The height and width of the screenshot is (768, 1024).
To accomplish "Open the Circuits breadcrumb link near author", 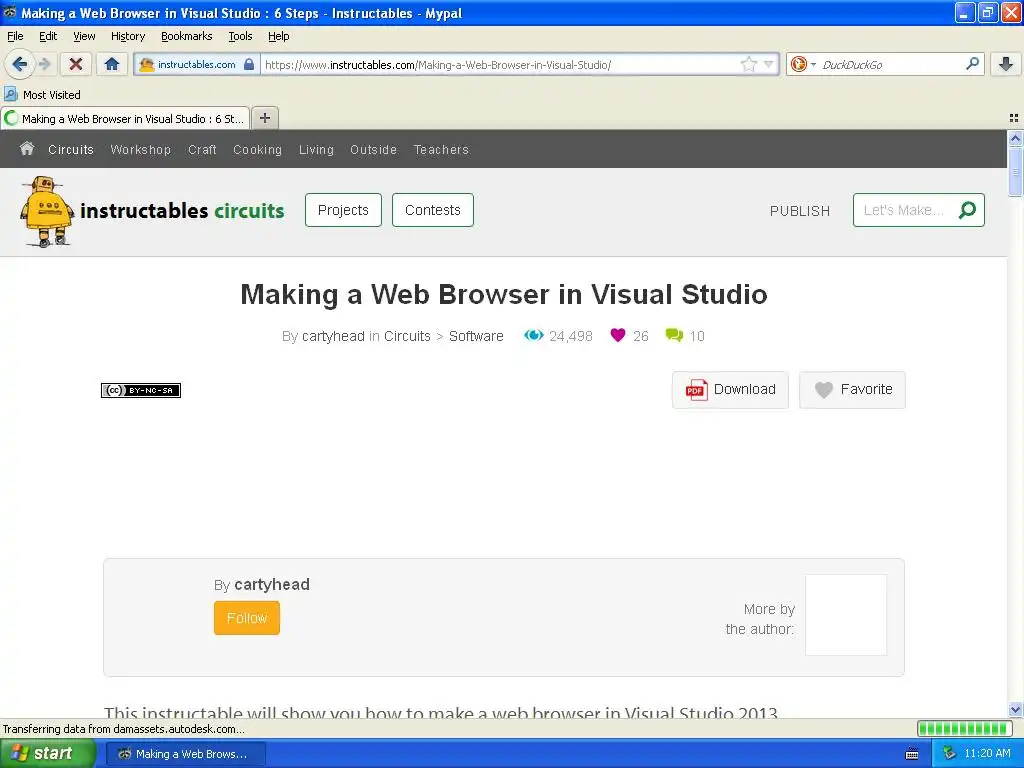I will (x=407, y=336).
